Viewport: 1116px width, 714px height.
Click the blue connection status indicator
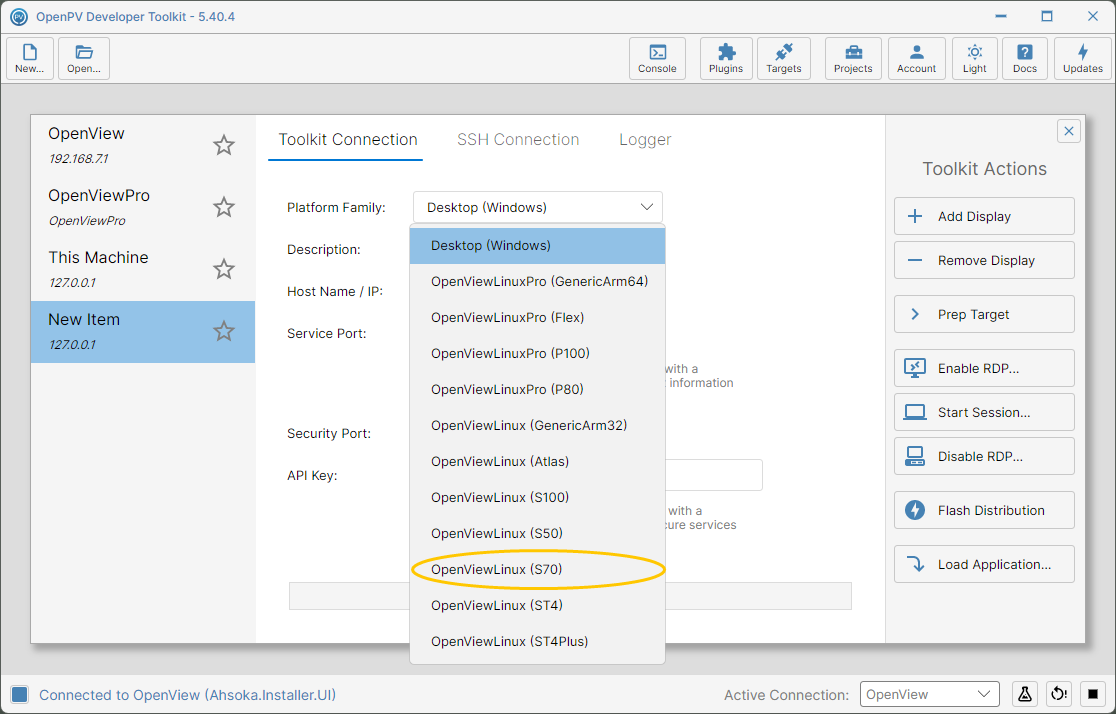pos(20,695)
